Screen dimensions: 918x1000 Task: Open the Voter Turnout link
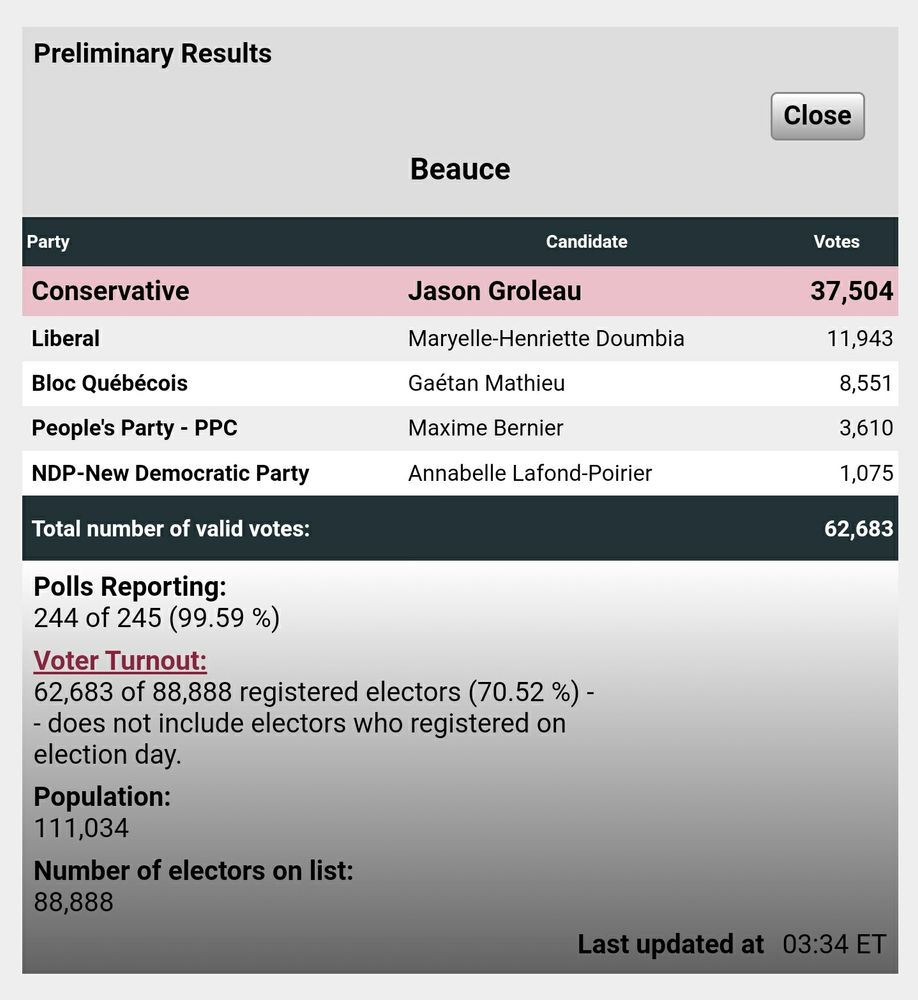120,661
